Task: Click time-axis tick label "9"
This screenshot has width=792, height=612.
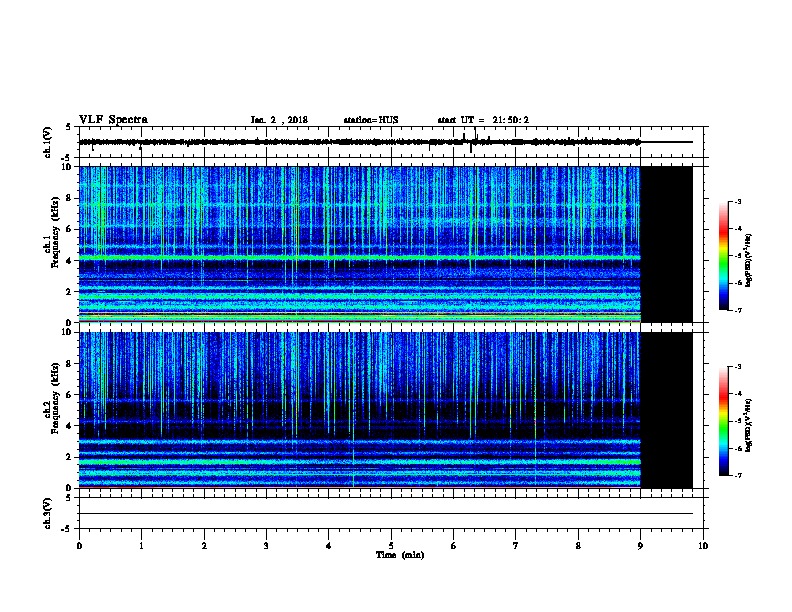Action: coord(640,546)
